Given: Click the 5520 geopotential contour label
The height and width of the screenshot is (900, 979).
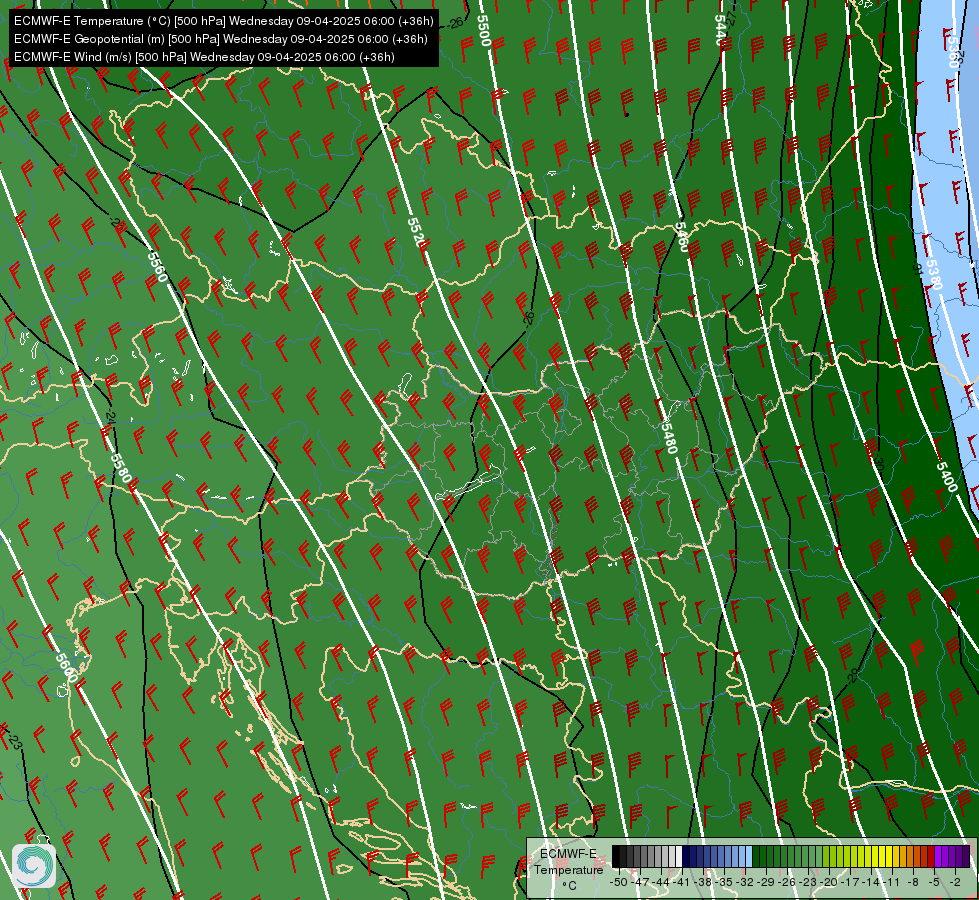Looking at the screenshot, I should tap(417, 232).
